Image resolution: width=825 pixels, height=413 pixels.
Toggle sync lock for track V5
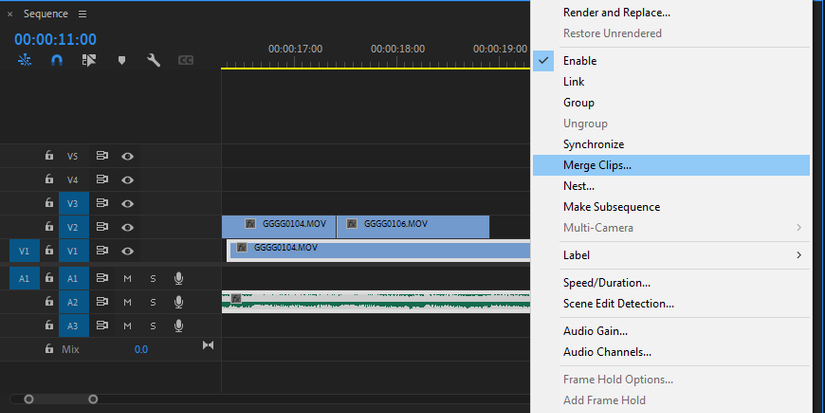point(102,156)
